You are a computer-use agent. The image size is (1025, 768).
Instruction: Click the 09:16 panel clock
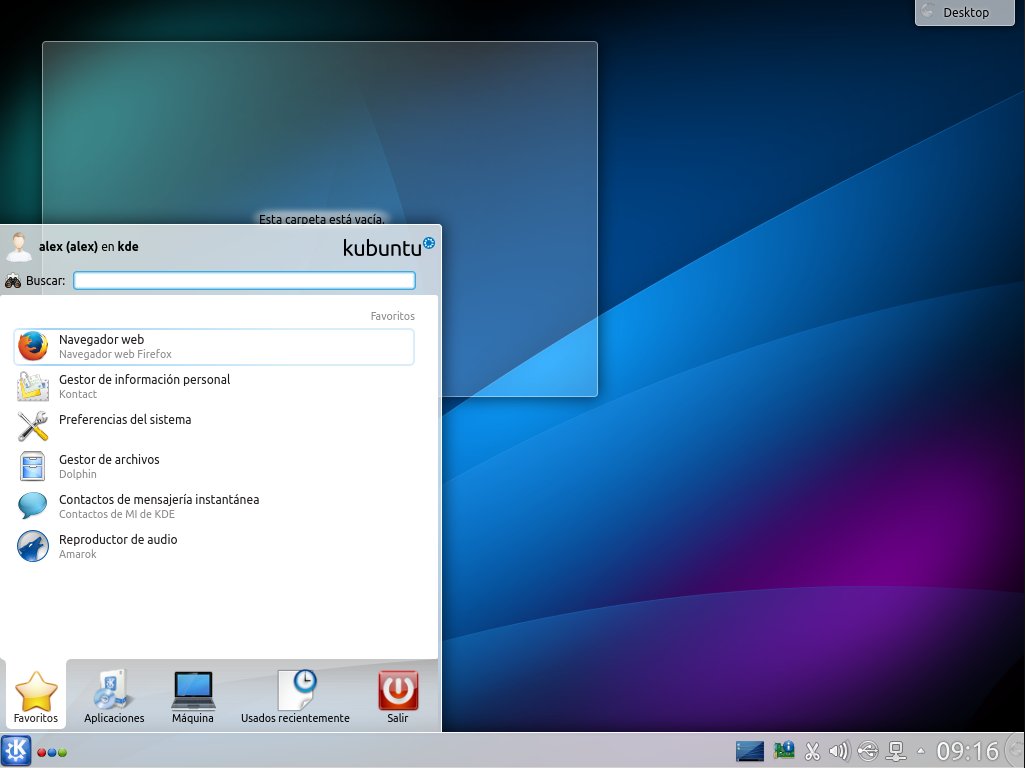tap(968, 751)
